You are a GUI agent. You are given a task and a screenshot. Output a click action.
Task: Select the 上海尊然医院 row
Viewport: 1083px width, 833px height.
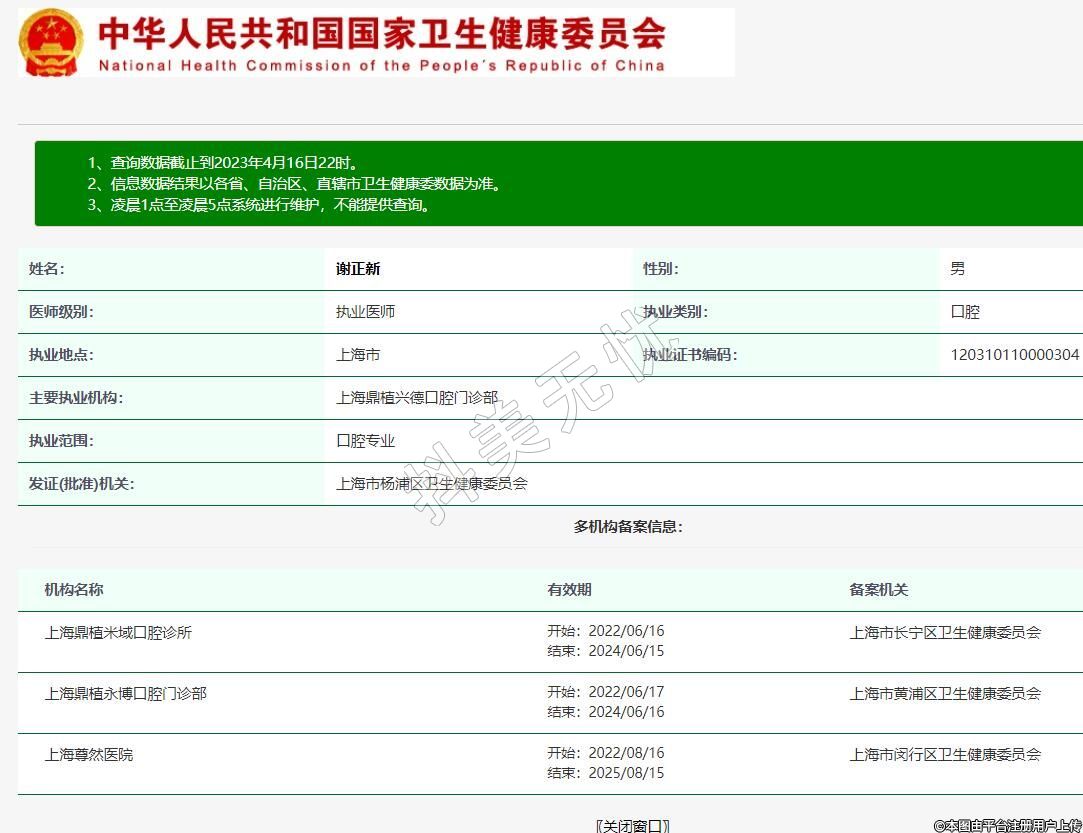pyautogui.click(x=89, y=755)
